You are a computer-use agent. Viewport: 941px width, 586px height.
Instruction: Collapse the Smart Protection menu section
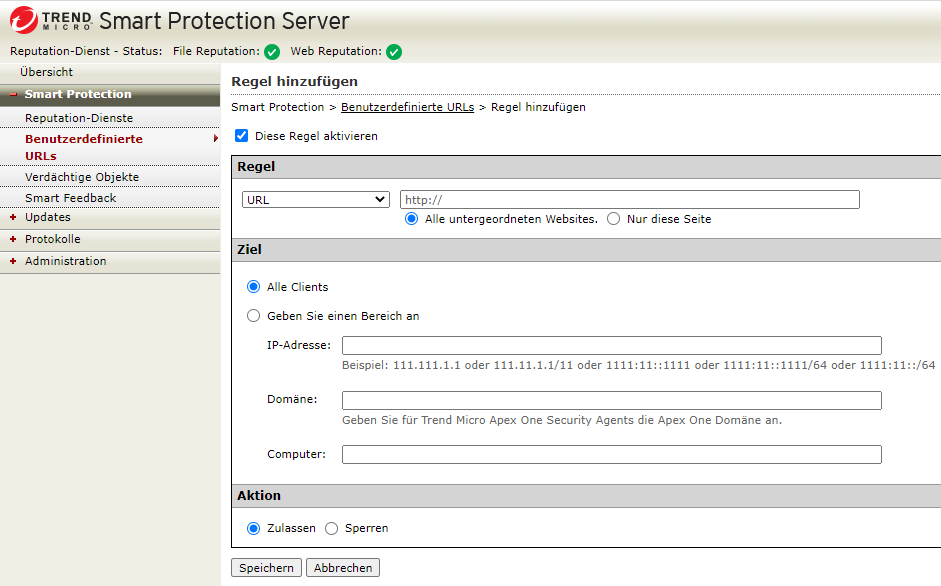13,95
